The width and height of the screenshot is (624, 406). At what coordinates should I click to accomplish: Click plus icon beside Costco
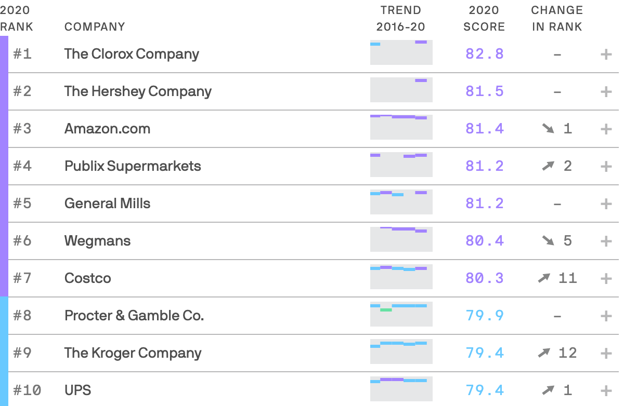(606, 278)
